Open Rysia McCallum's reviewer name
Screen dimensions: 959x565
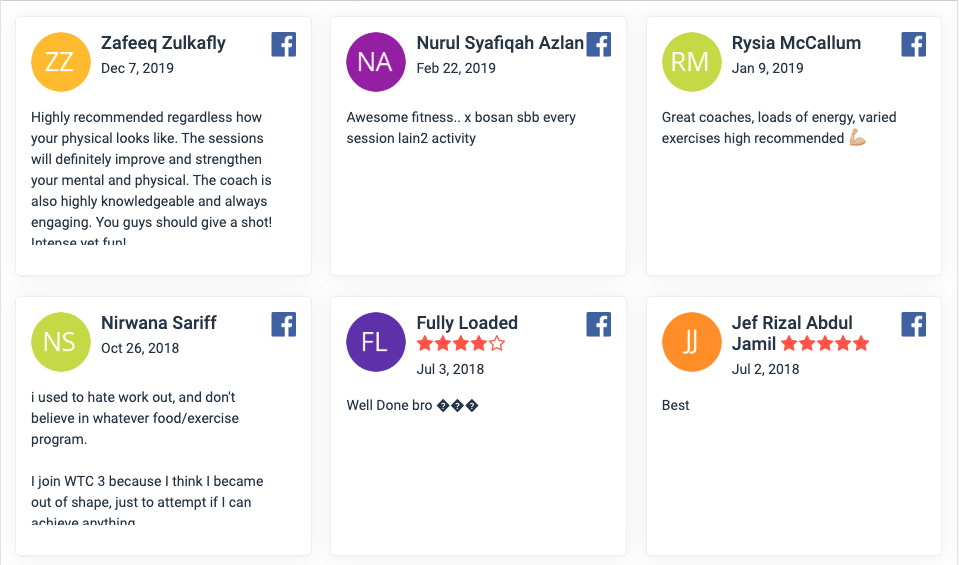tap(796, 43)
